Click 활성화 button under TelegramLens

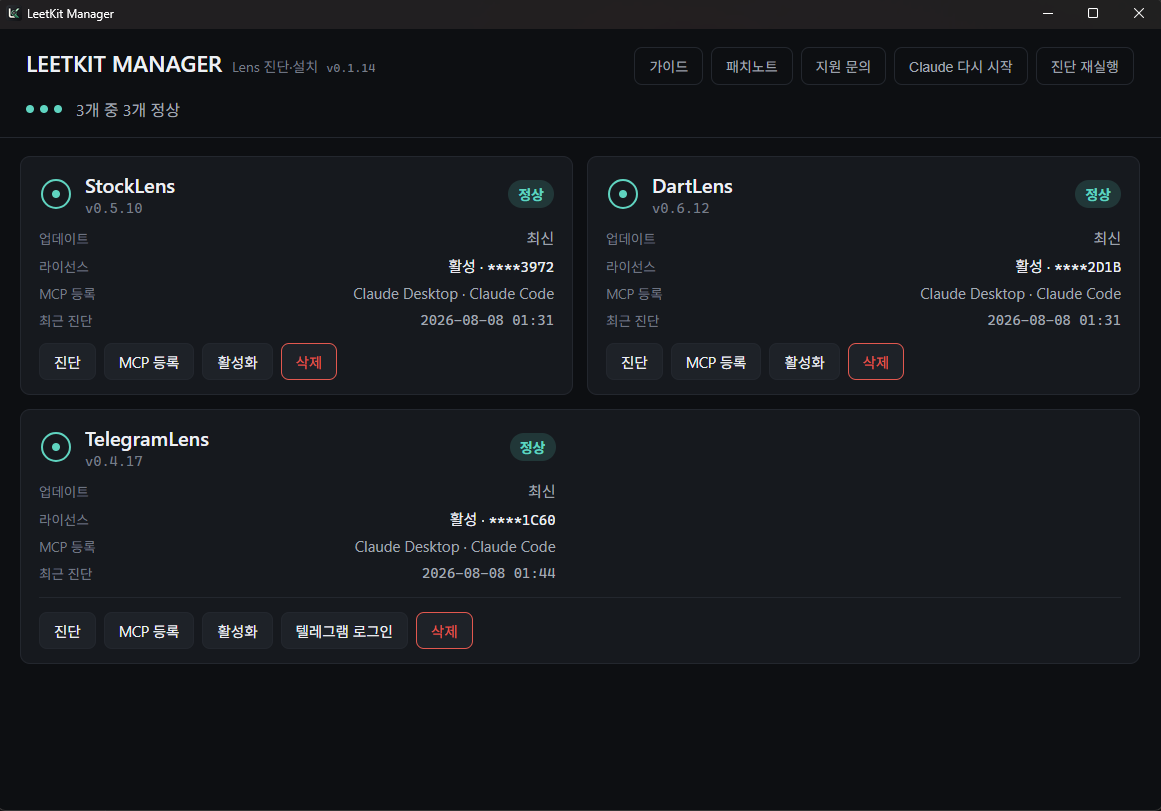click(x=237, y=631)
